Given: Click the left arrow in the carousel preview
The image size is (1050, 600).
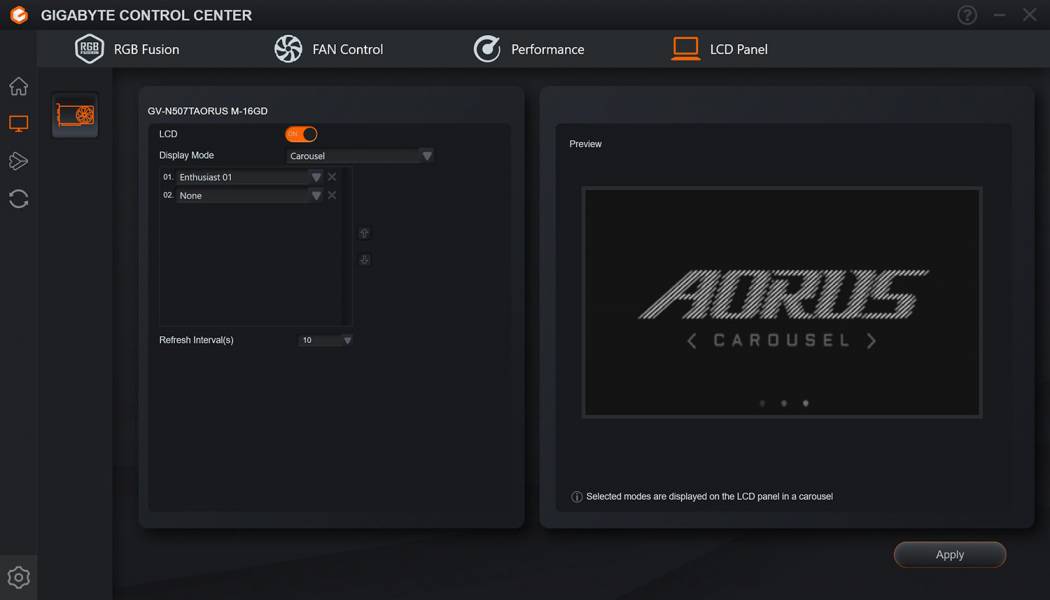Looking at the screenshot, I should click(x=692, y=341).
